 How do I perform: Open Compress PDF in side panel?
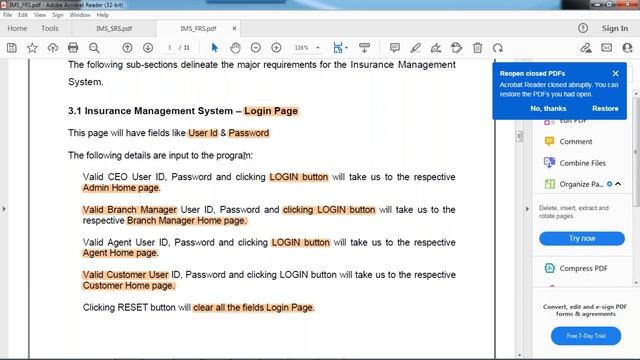point(576,268)
